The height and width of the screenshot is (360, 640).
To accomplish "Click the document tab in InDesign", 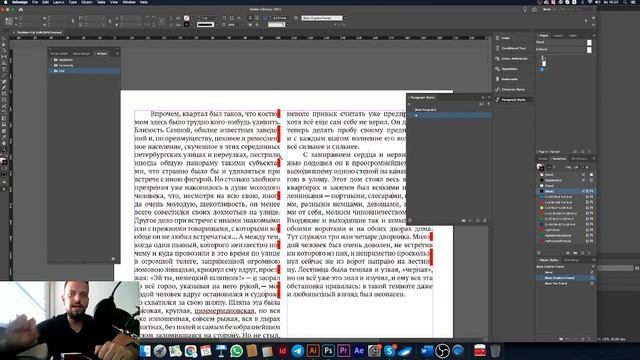I will (x=40, y=32).
